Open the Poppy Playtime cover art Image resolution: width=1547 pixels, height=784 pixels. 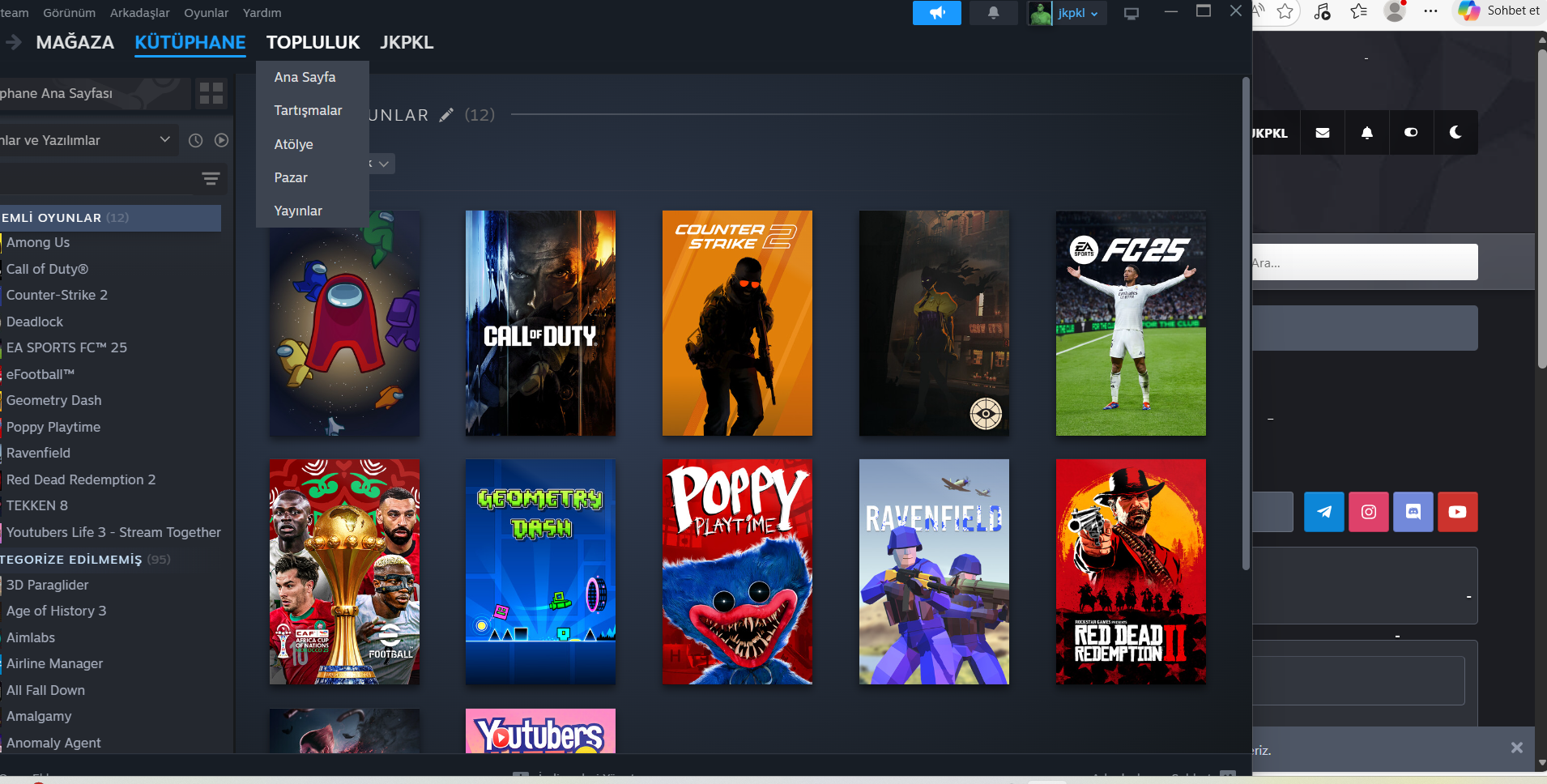[x=737, y=572]
